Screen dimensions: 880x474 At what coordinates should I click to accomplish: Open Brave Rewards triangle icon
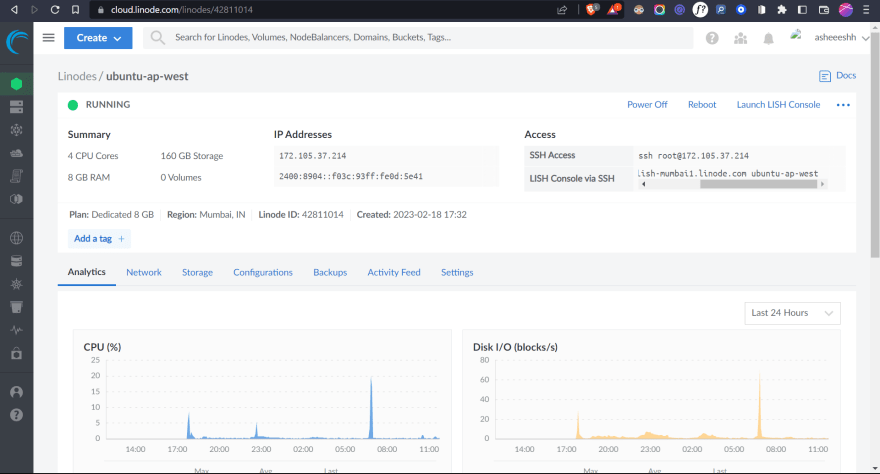[613, 9]
